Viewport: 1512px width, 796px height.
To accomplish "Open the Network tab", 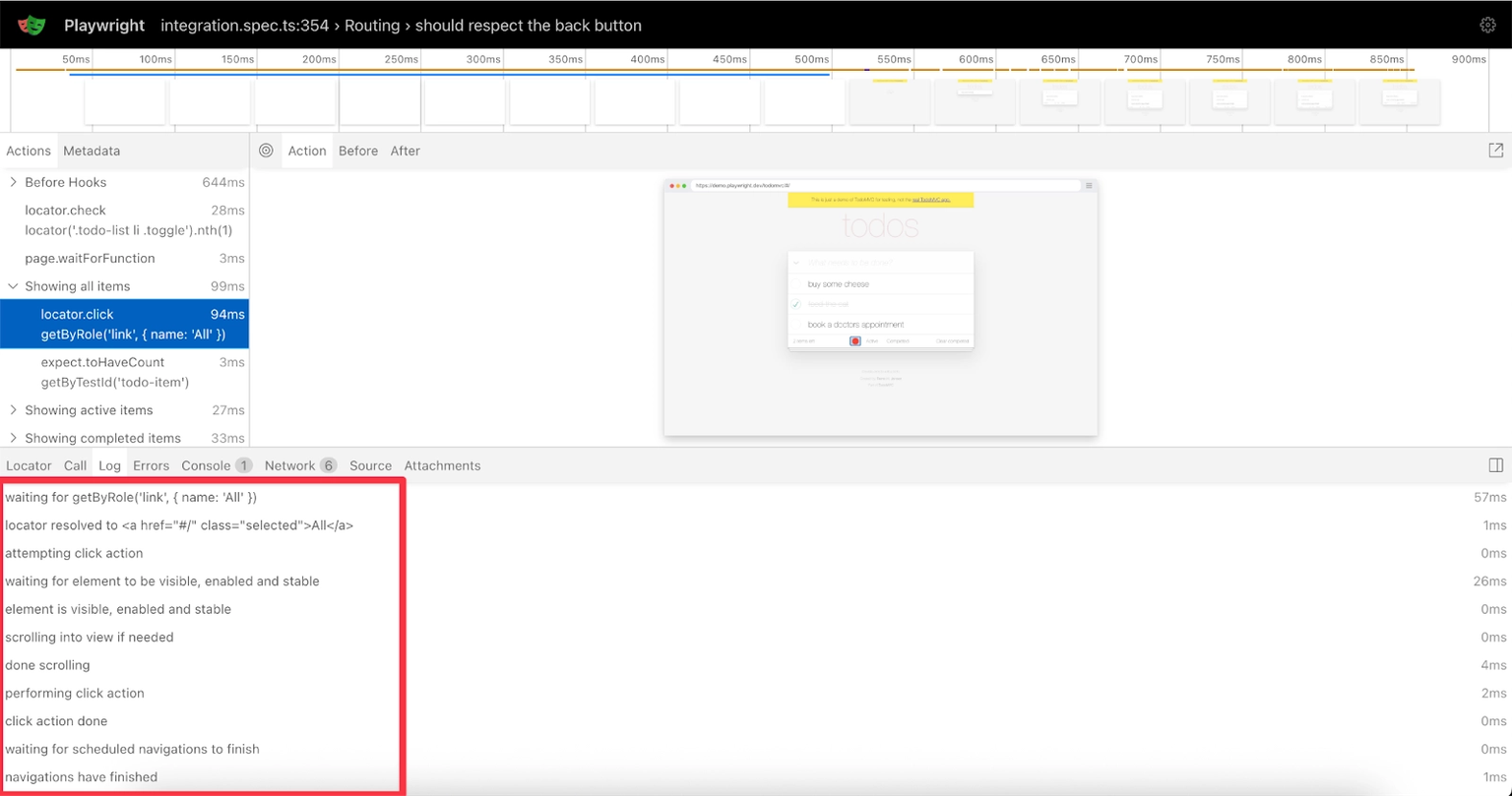I will coord(300,465).
